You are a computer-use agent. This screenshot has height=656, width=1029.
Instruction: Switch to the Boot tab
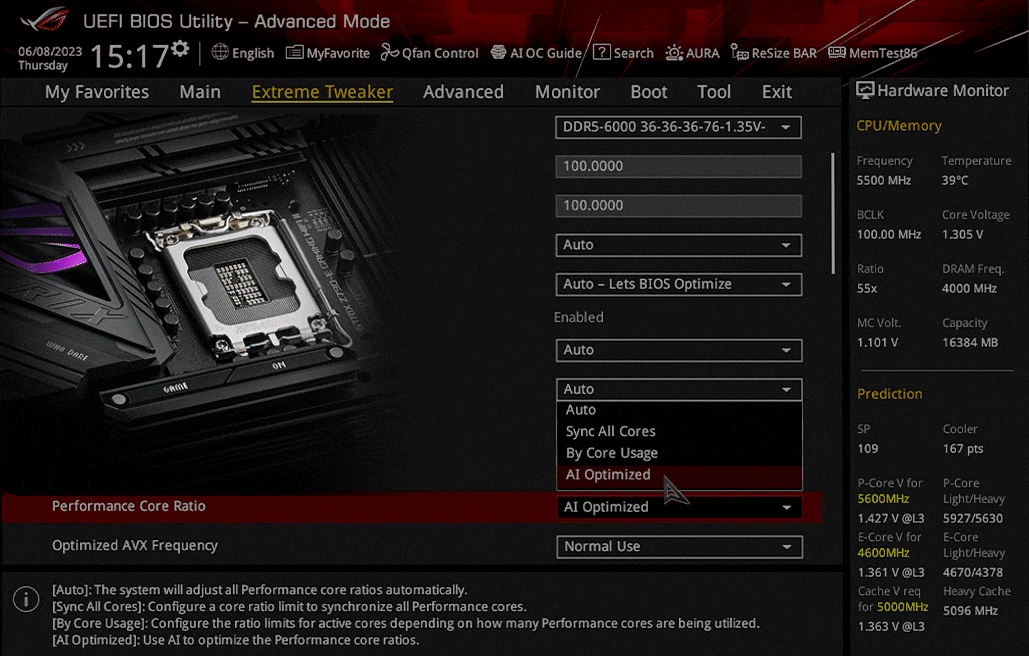(648, 92)
